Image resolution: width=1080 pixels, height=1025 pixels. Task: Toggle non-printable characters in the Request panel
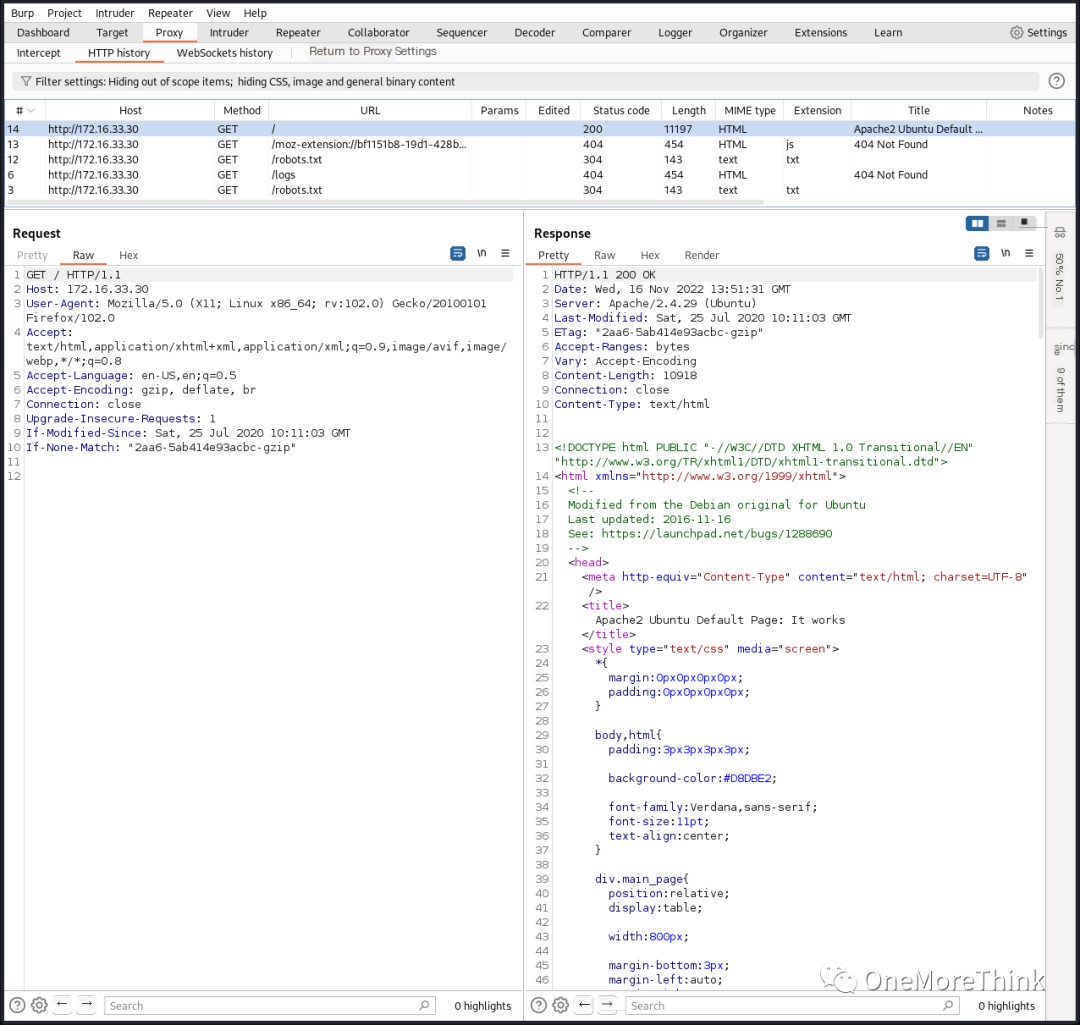[482, 253]
